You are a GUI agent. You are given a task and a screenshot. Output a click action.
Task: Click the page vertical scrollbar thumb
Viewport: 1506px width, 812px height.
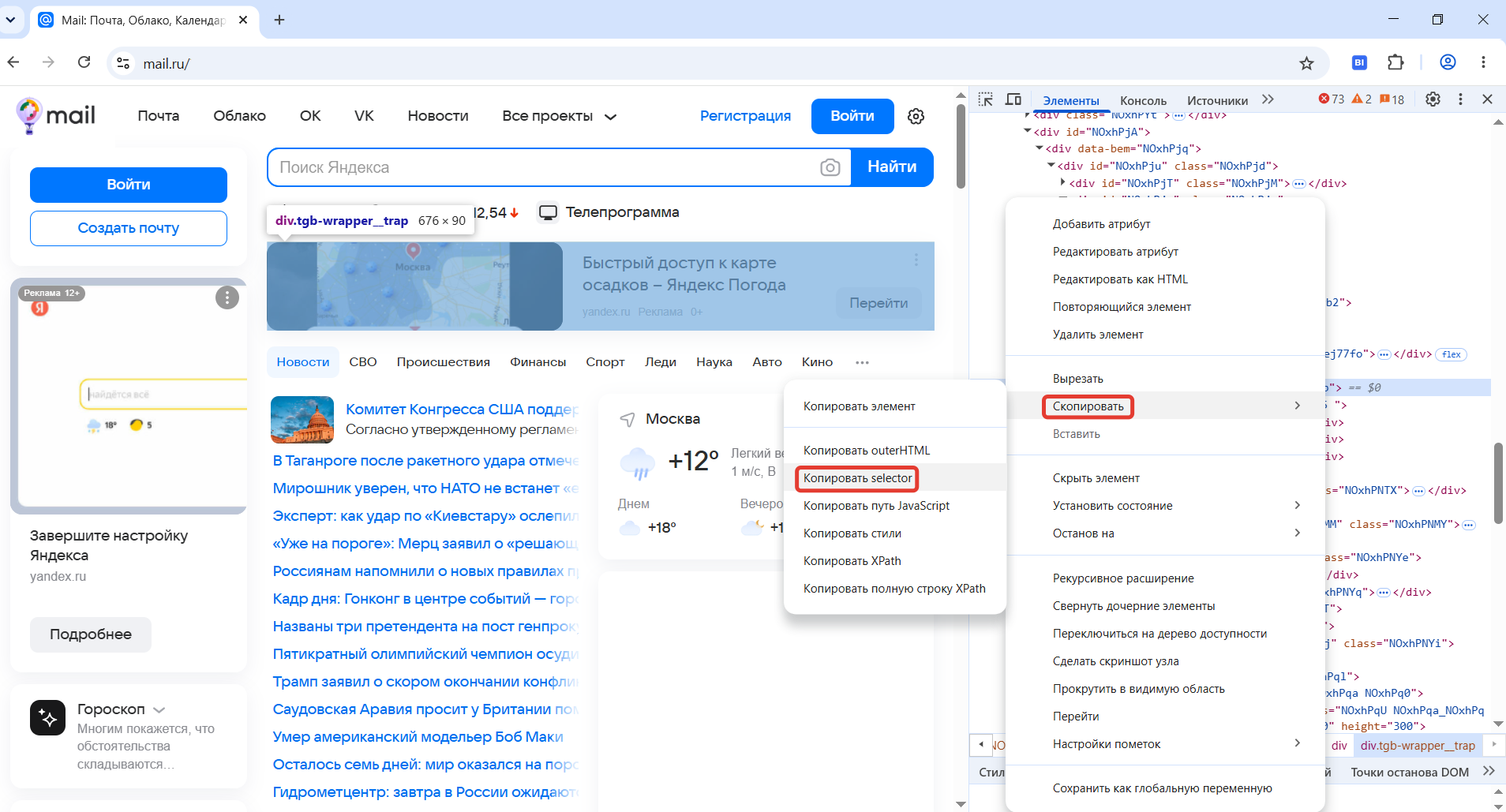click(x=961, y=145)
